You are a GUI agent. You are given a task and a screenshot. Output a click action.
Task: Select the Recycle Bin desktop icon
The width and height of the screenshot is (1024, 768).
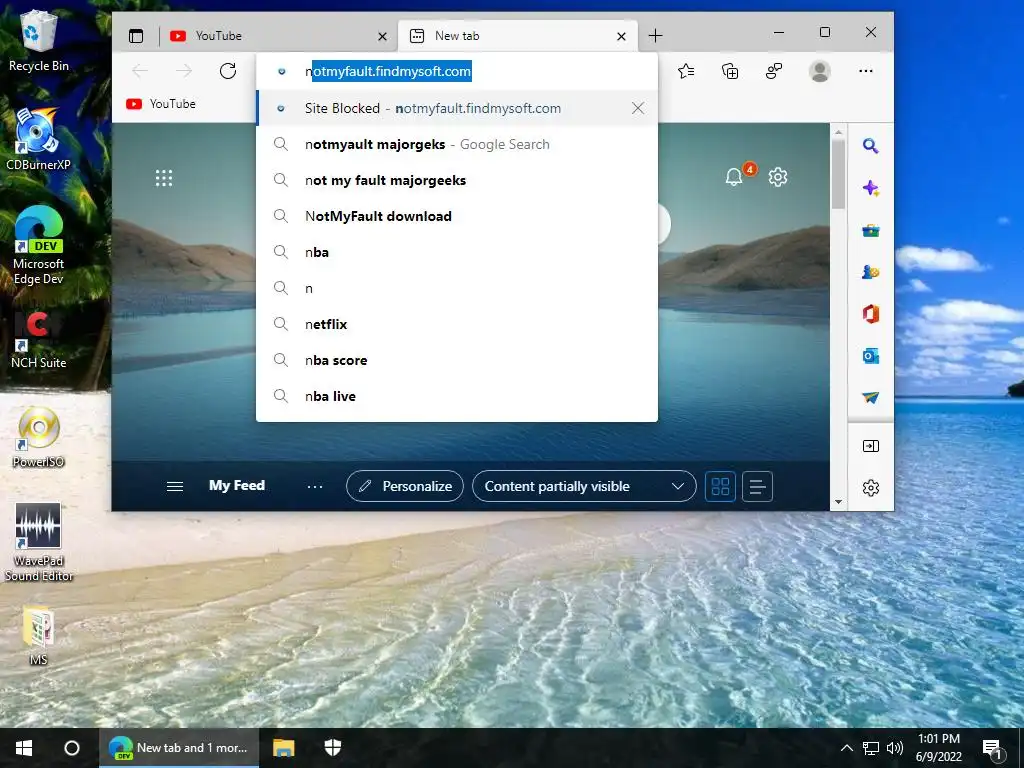(x=39, y=42)
